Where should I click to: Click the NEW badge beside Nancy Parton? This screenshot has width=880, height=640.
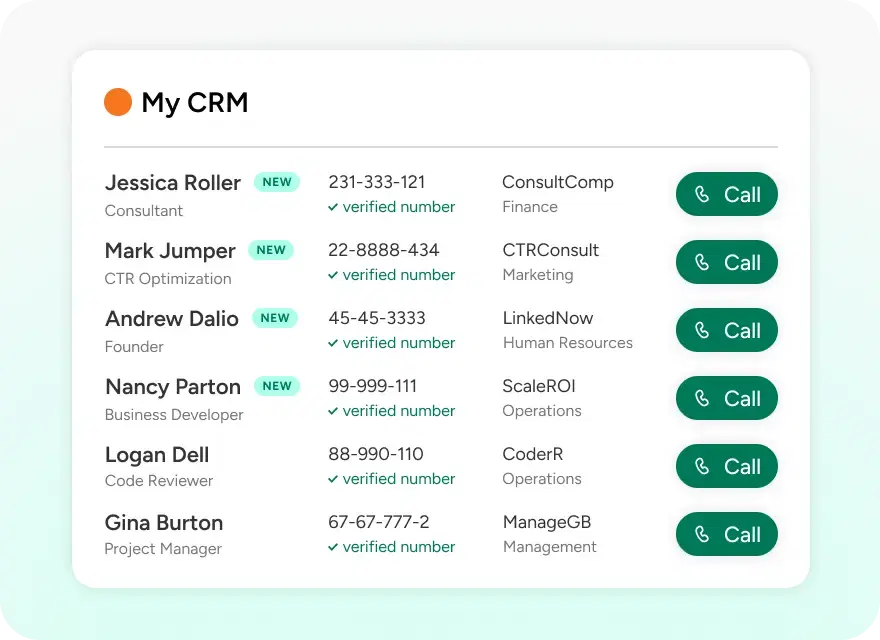[x=277, y=386]
